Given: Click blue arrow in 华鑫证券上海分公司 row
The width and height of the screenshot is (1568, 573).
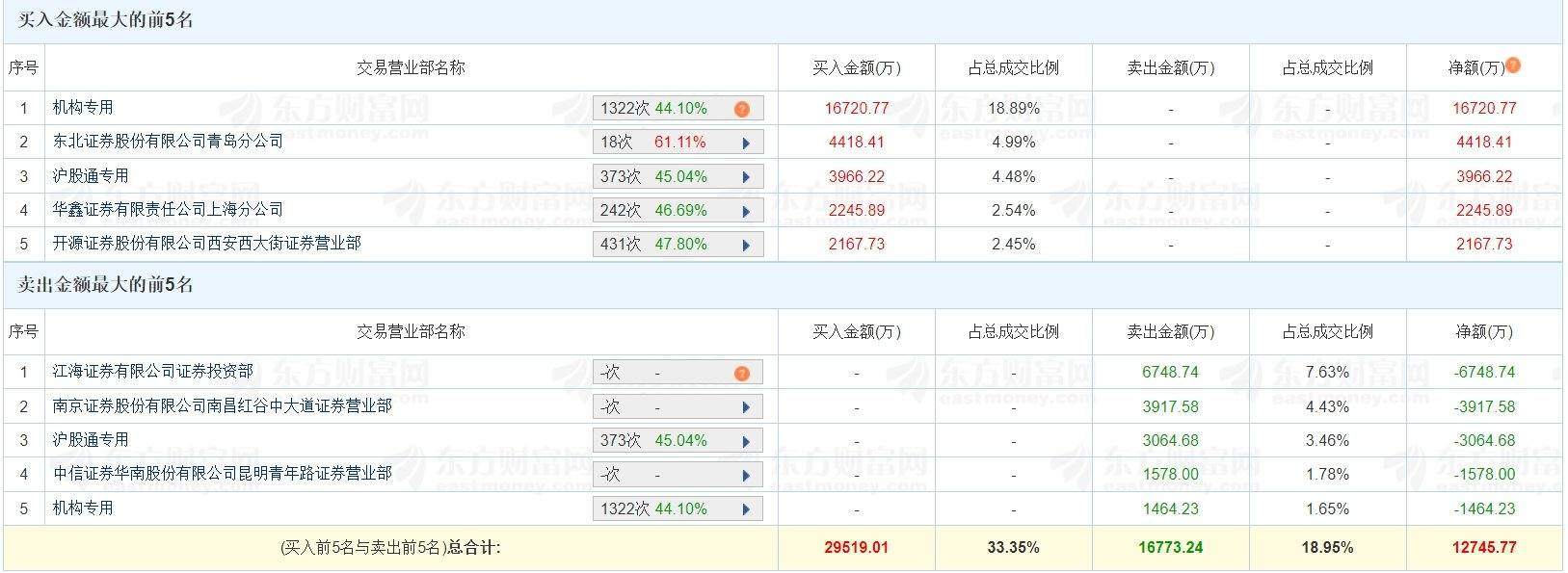Looking at the screenshot, I should coord(746,211).
